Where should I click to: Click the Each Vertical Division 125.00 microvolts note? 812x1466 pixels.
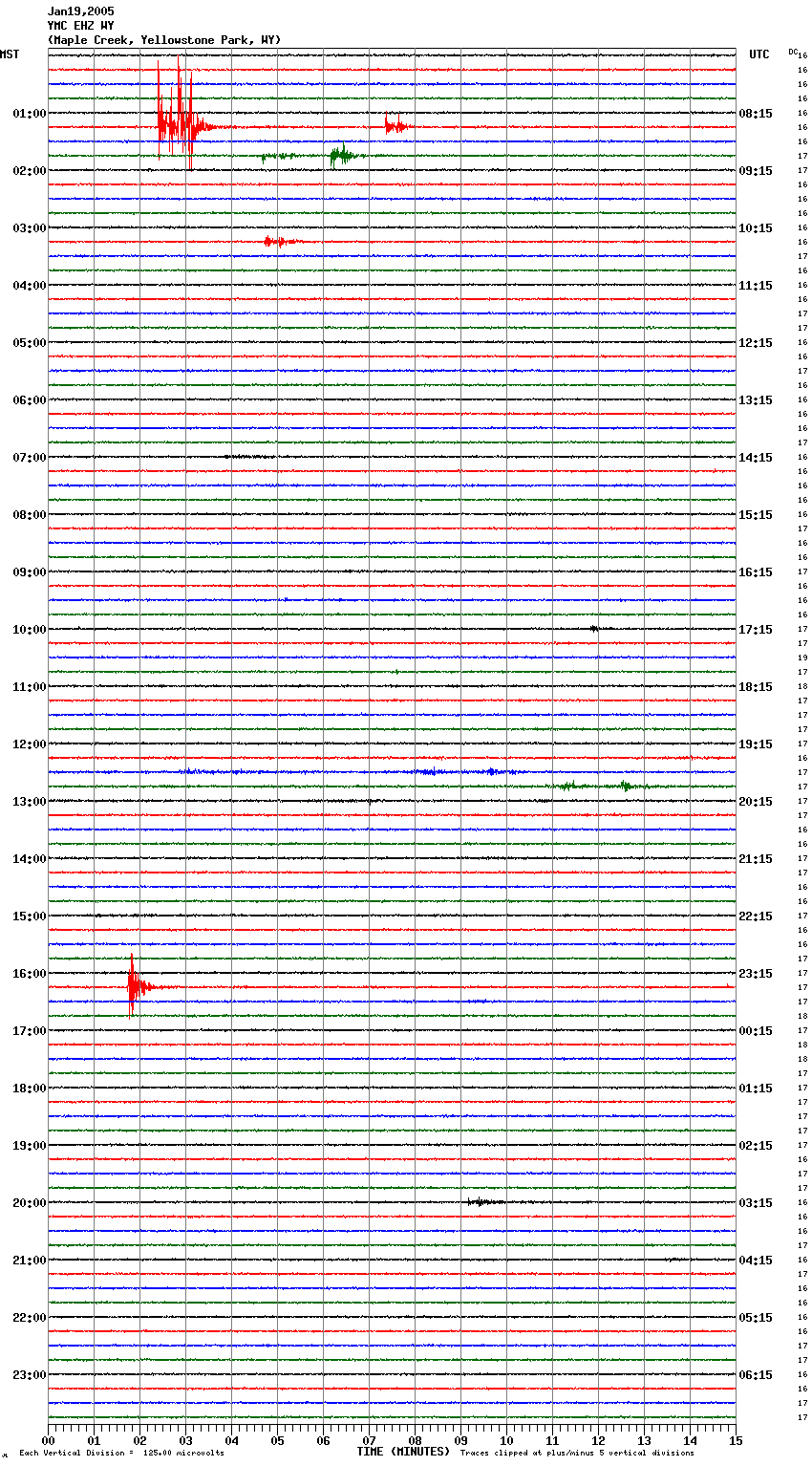(121, 1453)
